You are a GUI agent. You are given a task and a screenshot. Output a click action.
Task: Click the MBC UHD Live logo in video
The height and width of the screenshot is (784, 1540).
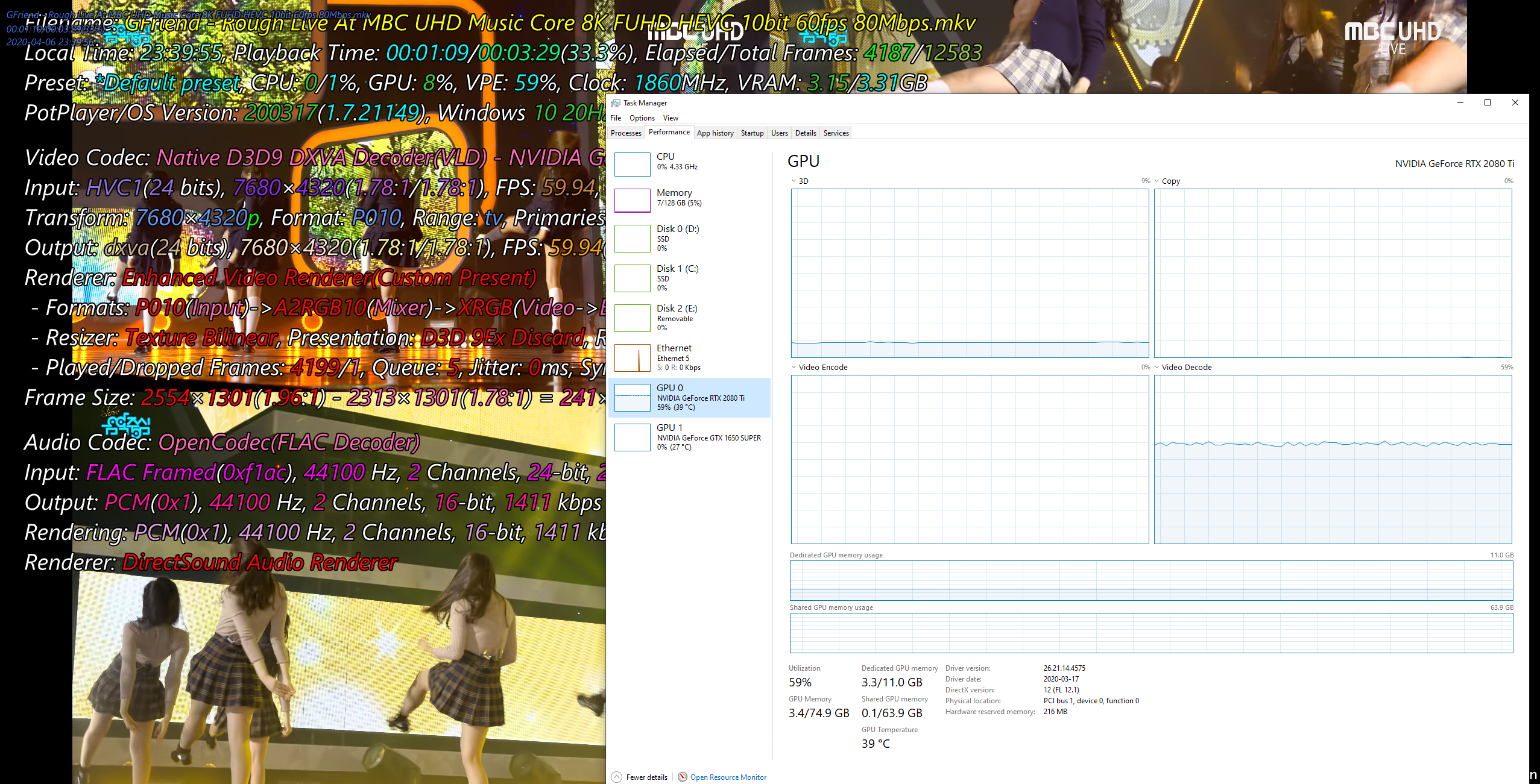pos(1392,37)
